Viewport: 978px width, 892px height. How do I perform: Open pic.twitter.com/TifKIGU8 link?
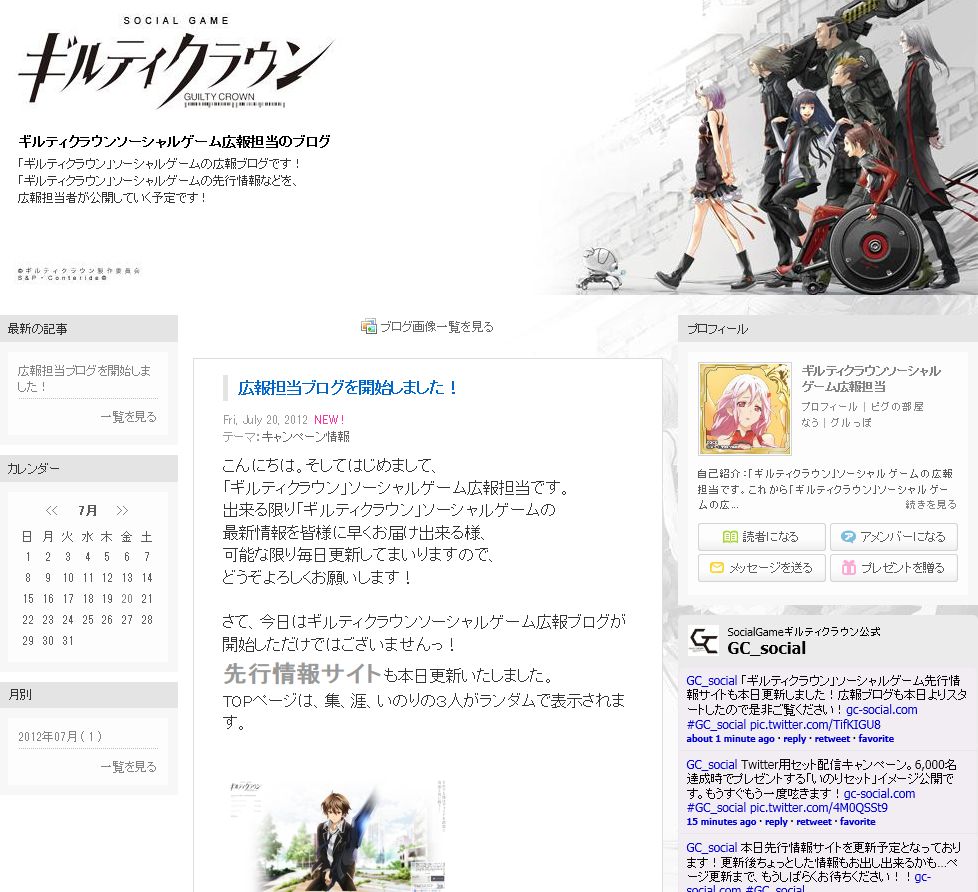815,724
